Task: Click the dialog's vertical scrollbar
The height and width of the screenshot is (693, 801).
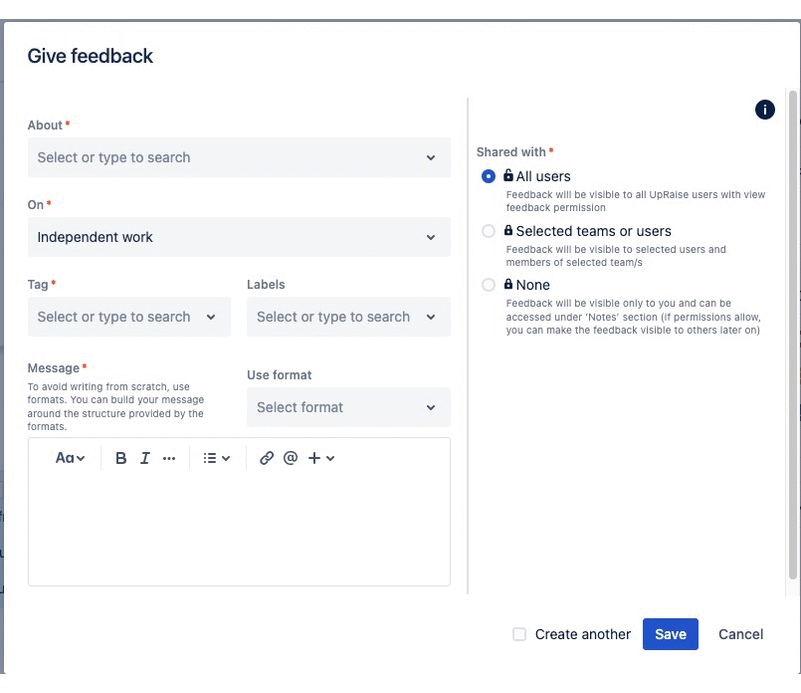Action: (x=793, y=334)
